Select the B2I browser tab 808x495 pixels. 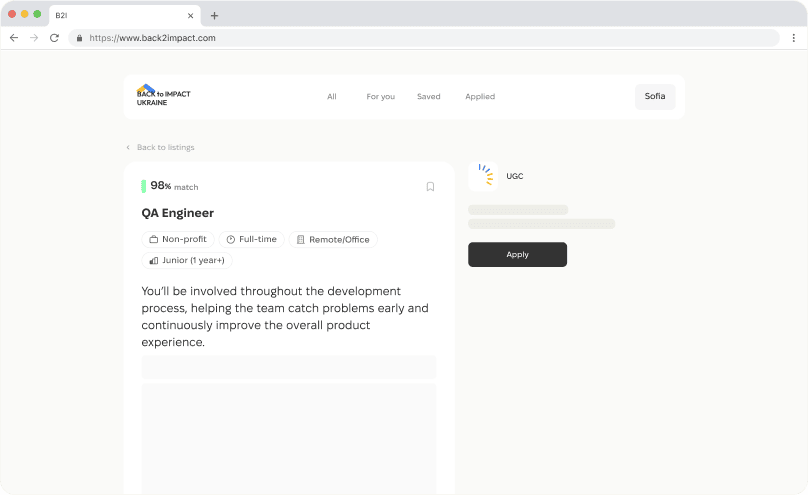point(124,15)
